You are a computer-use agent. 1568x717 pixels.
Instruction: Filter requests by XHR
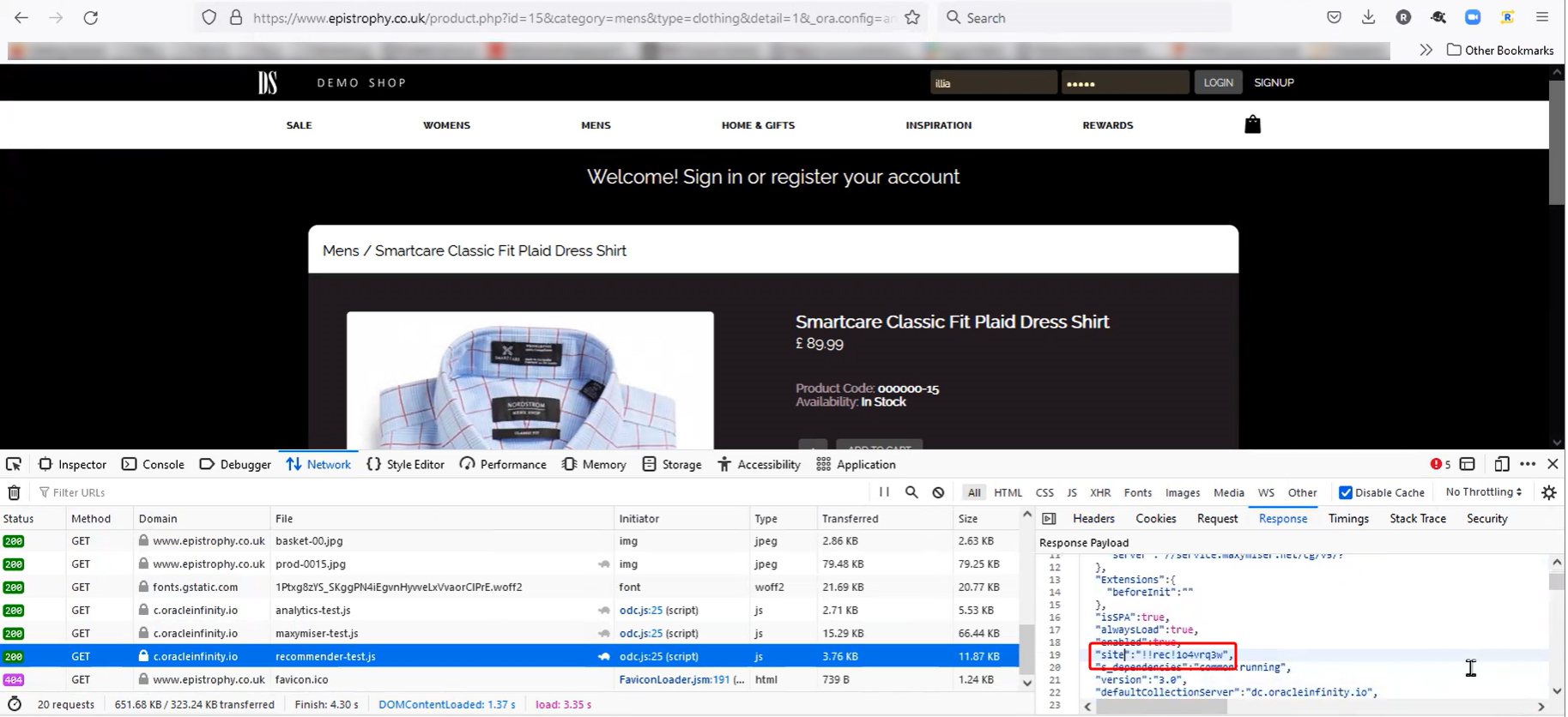[x=1100, y=492]
